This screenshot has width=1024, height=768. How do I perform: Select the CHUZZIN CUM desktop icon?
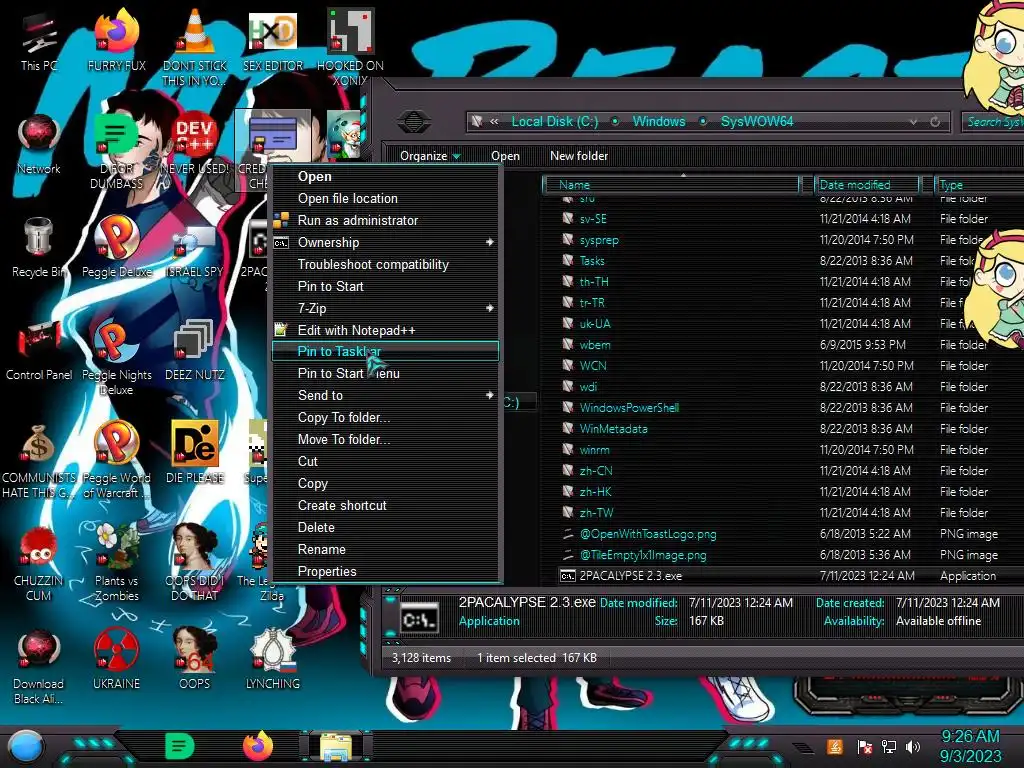[x=39, y=563]
